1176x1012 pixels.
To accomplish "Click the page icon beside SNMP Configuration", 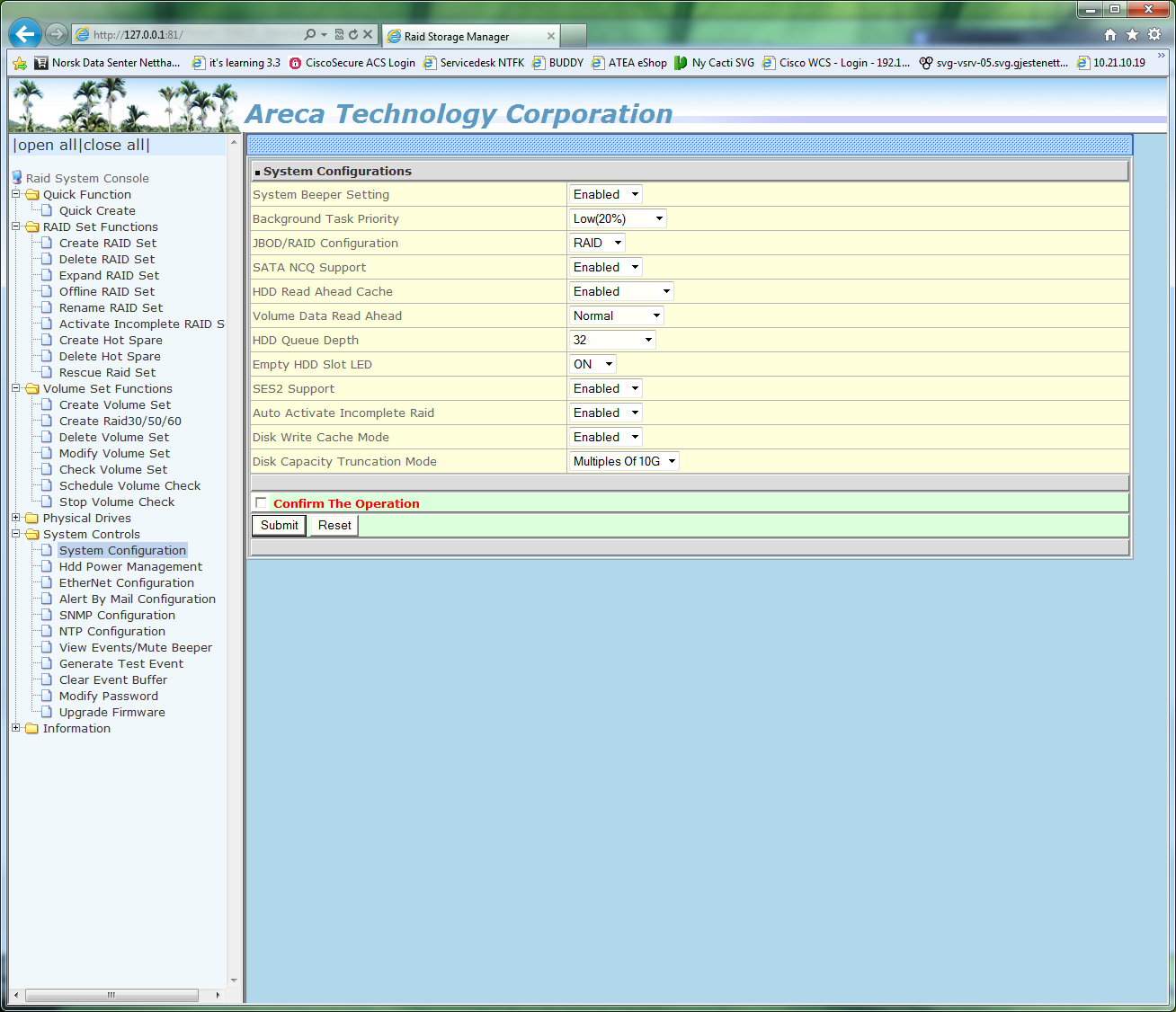I will [48, 615].
